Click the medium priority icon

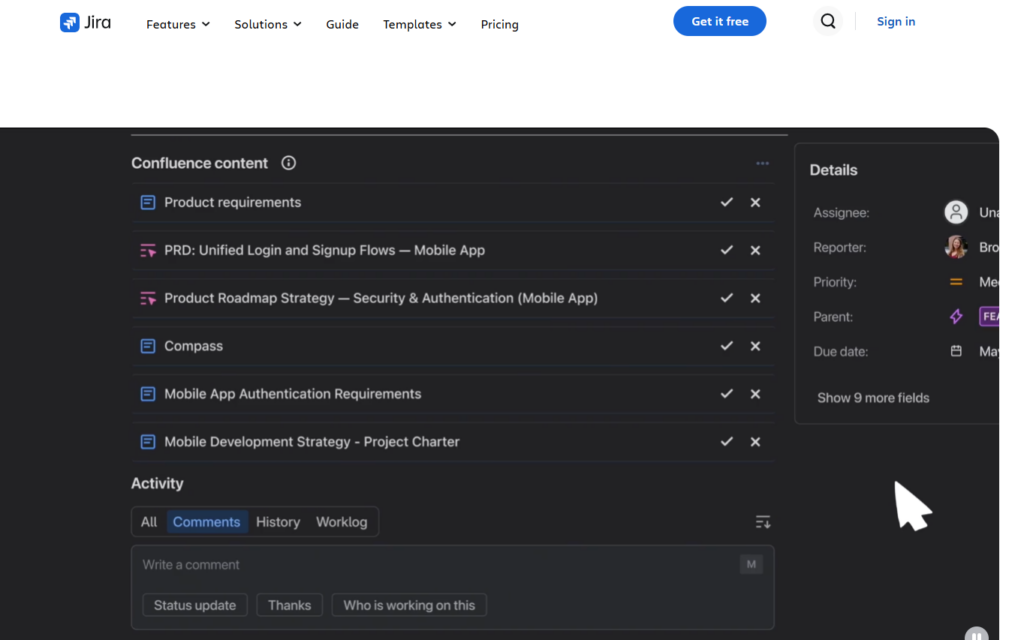955,282
